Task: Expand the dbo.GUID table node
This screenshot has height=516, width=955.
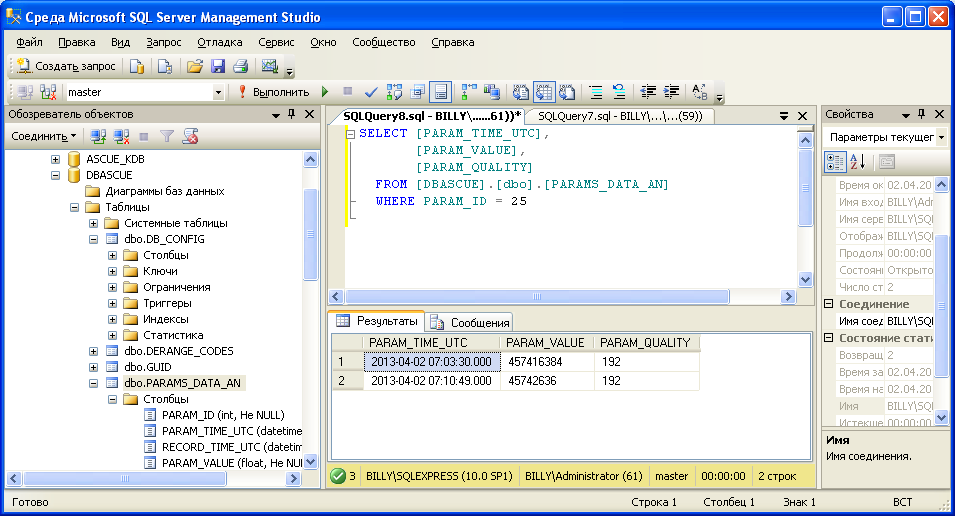Action: click(x=93, y=367)
